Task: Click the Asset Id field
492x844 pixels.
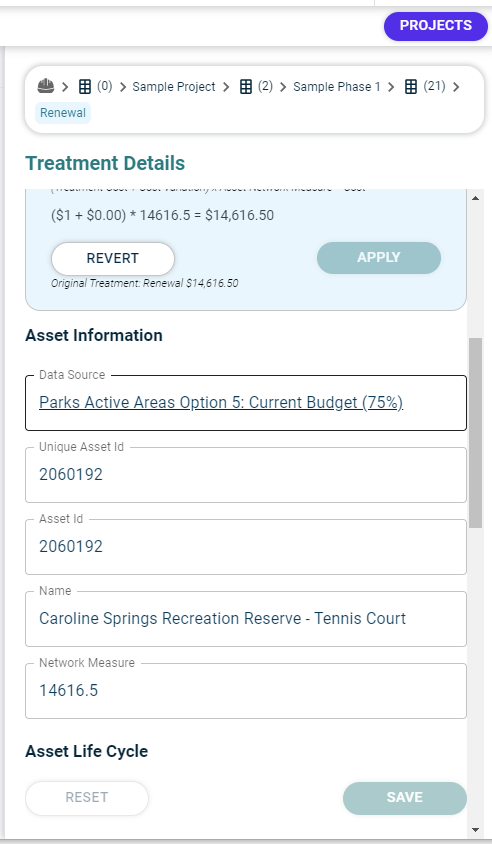Action: tap(246, 547)
